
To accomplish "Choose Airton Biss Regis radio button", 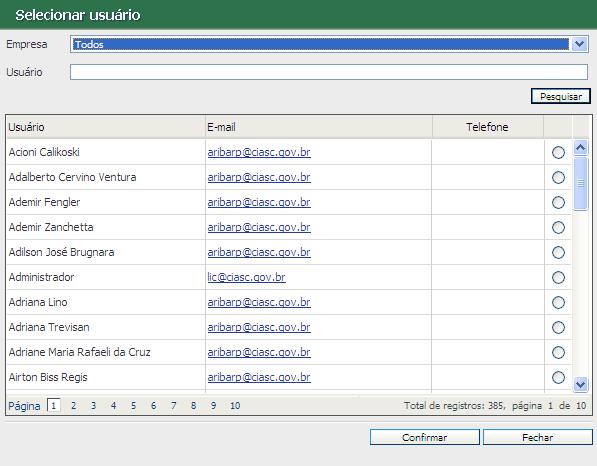I will tap(558, 377).
